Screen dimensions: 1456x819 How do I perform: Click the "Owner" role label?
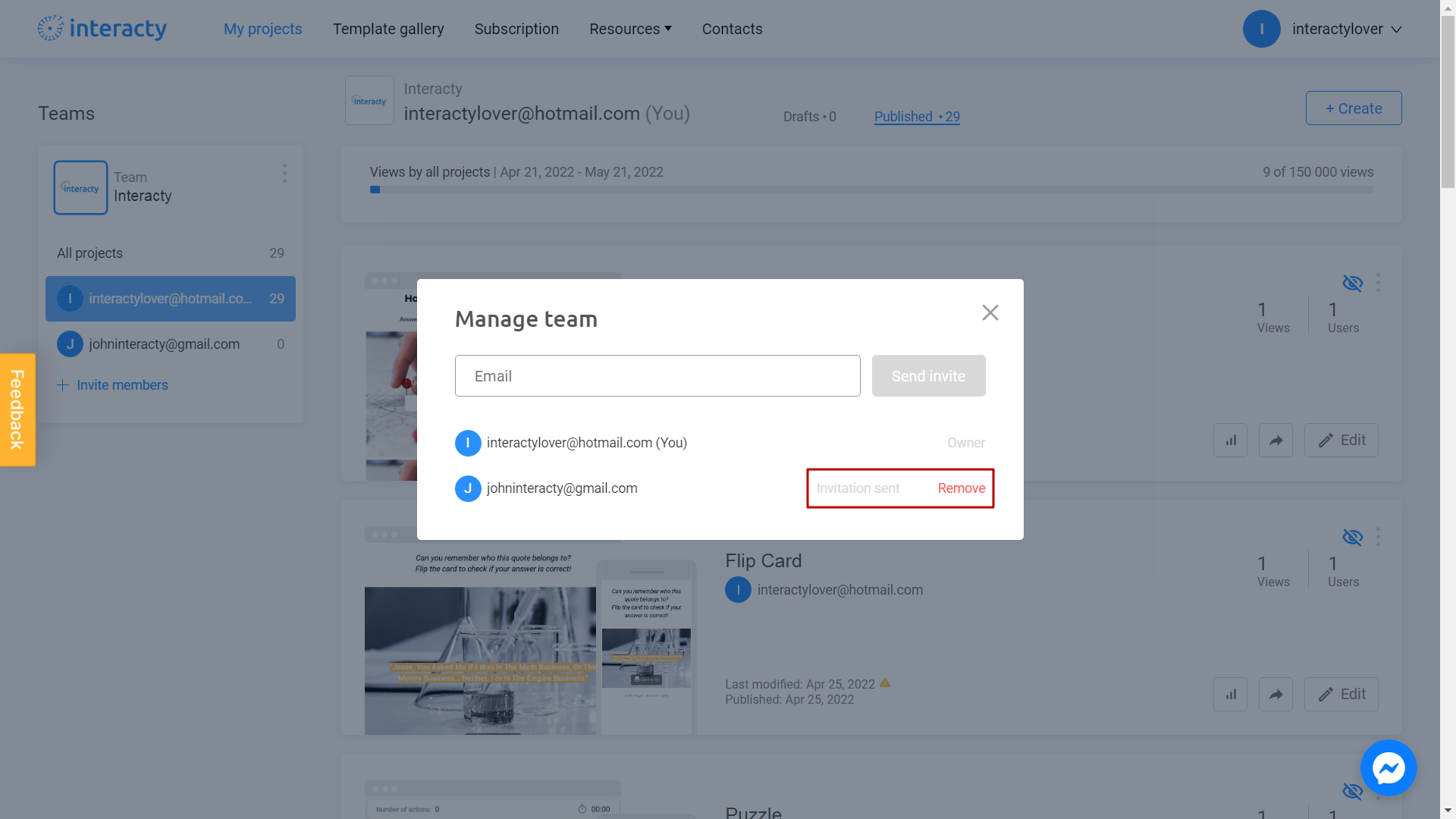click(x=966, y=443)
